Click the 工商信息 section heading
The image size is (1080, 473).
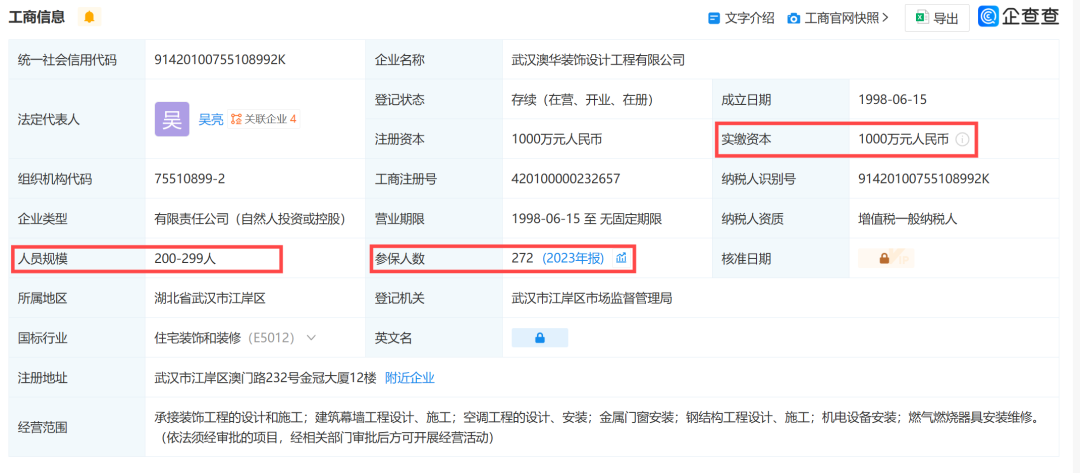point(37,17)
